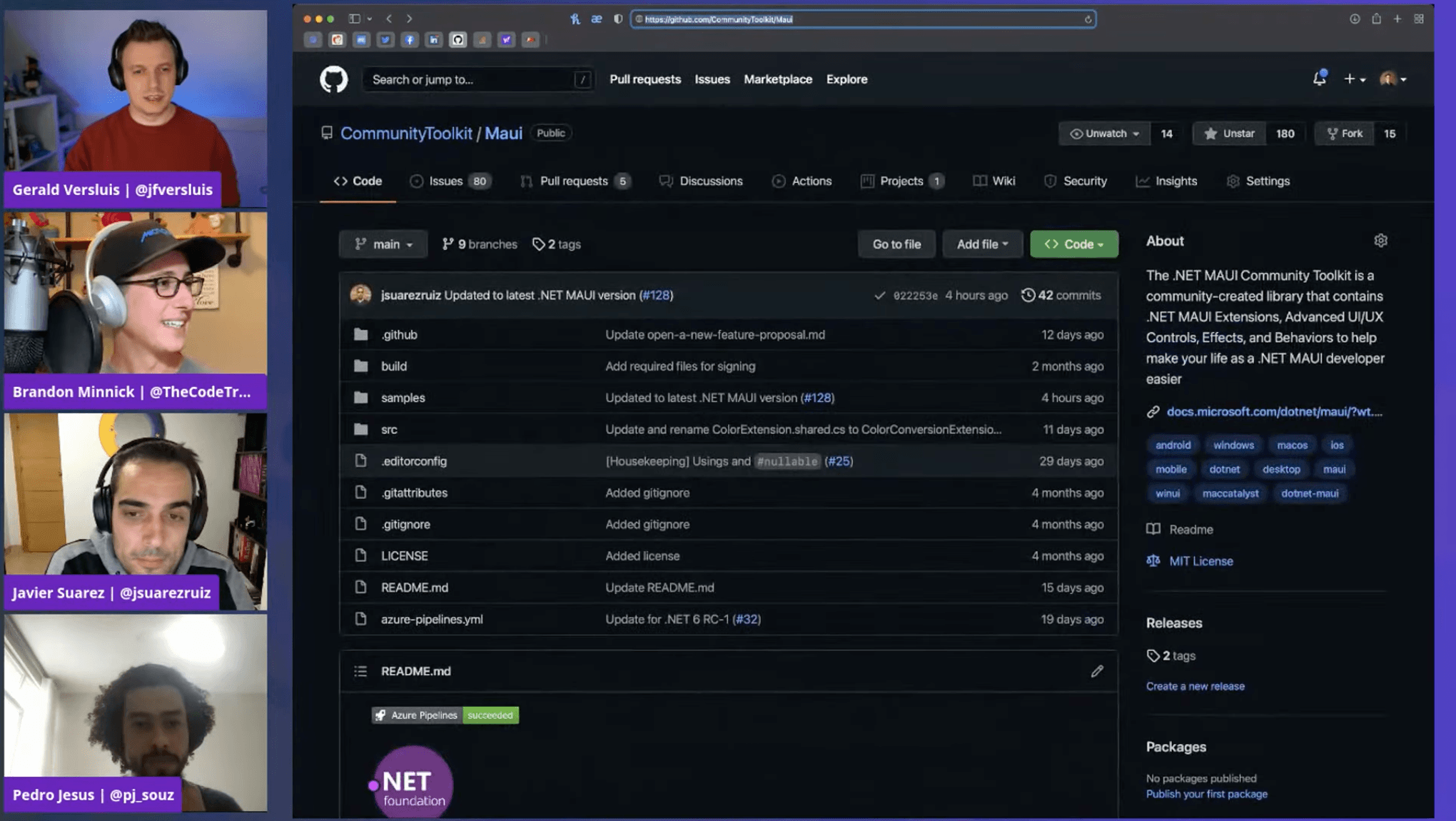The width and height of the screenshot is (1456, 821).
Task: Reload the page from the address bar
Action: tap(1088, 19)
